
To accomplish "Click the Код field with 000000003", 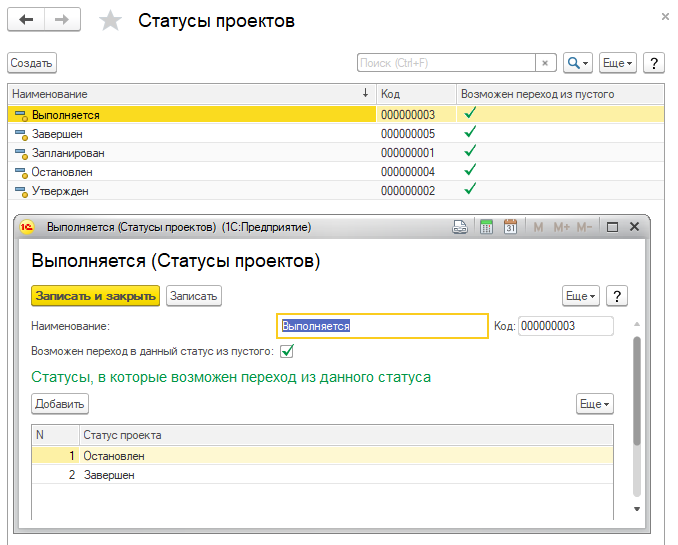I will 566,326.
